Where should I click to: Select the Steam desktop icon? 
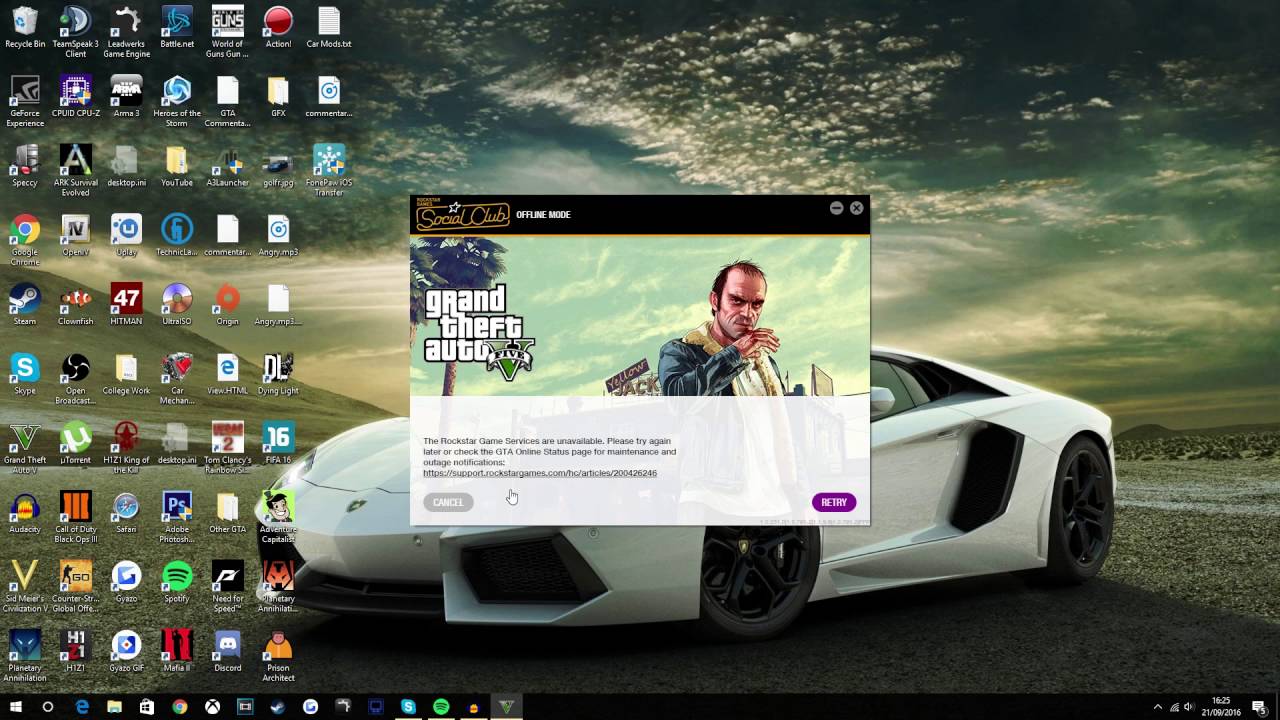coord(25,304)
